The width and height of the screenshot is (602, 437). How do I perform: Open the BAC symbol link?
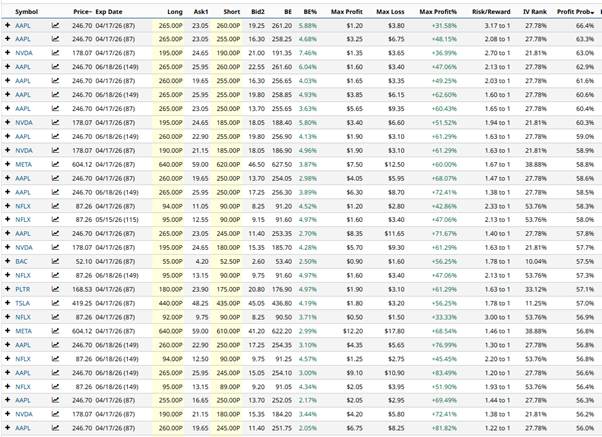pyautogui.click(x=22, y=262)
